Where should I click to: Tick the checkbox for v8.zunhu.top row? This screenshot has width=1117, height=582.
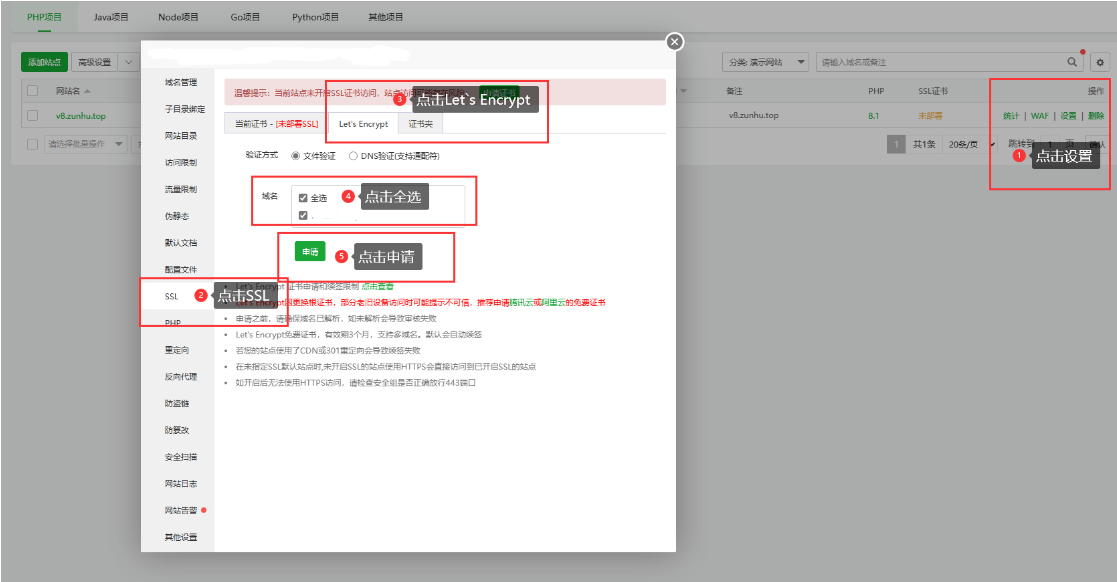coord(33,115)
